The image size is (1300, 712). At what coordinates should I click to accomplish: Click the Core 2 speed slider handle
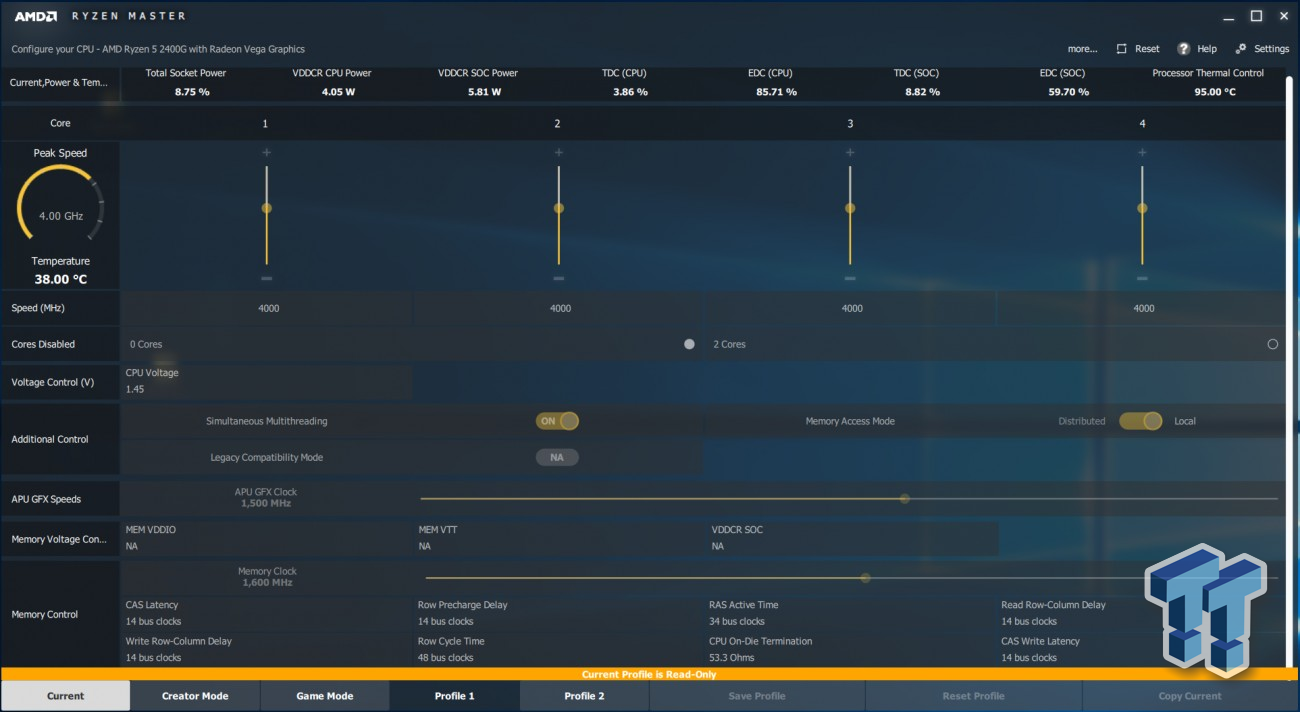[x=558, y=208]
